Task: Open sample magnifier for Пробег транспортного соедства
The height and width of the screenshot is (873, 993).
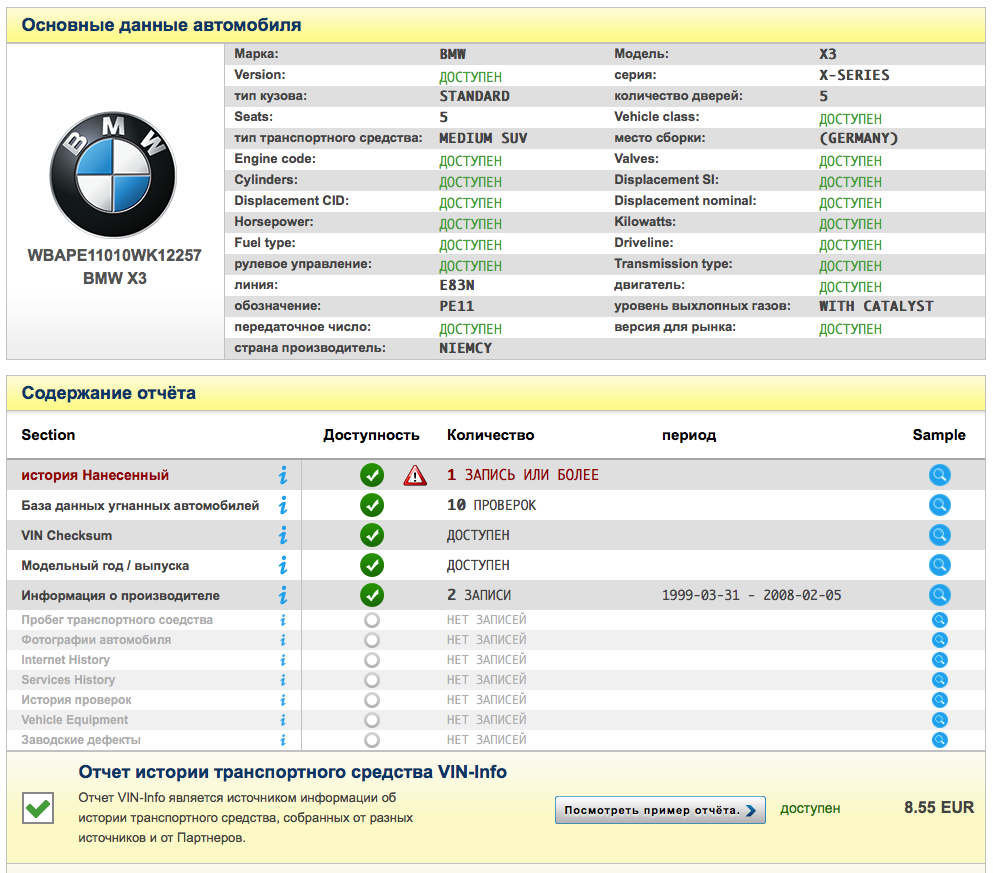Action: click(x=940, y=620)
